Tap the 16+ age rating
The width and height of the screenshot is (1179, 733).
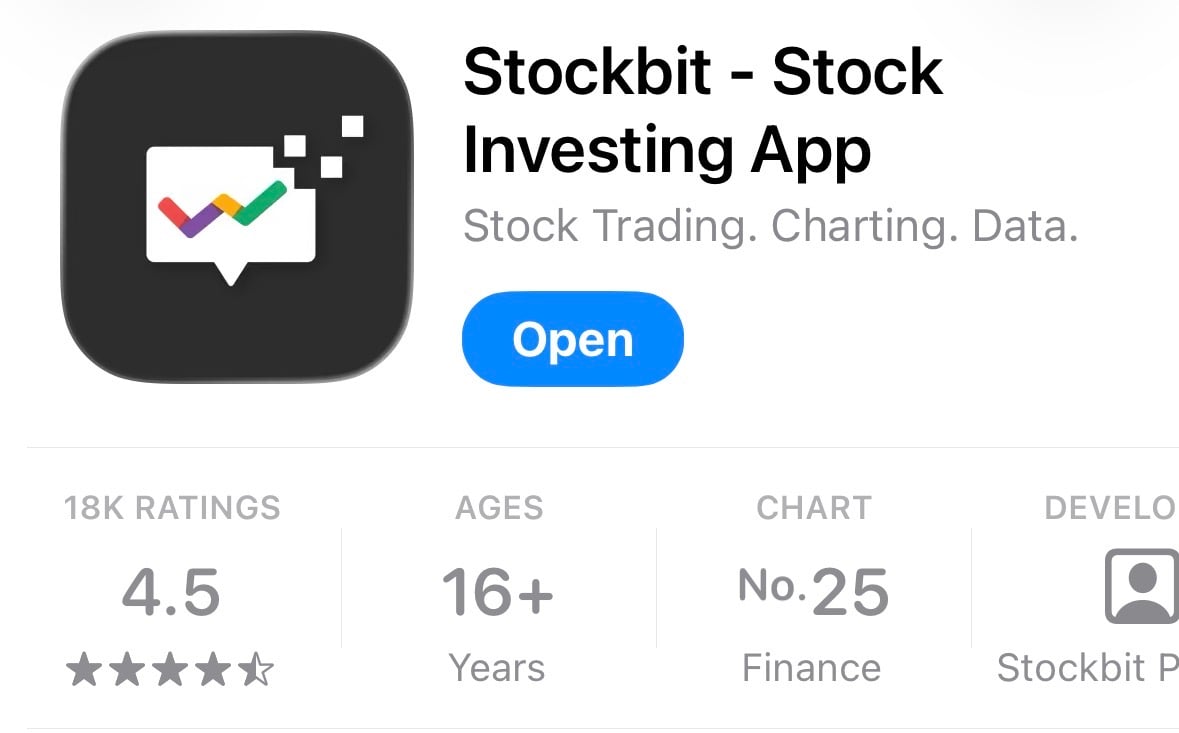tap(498, 592)
